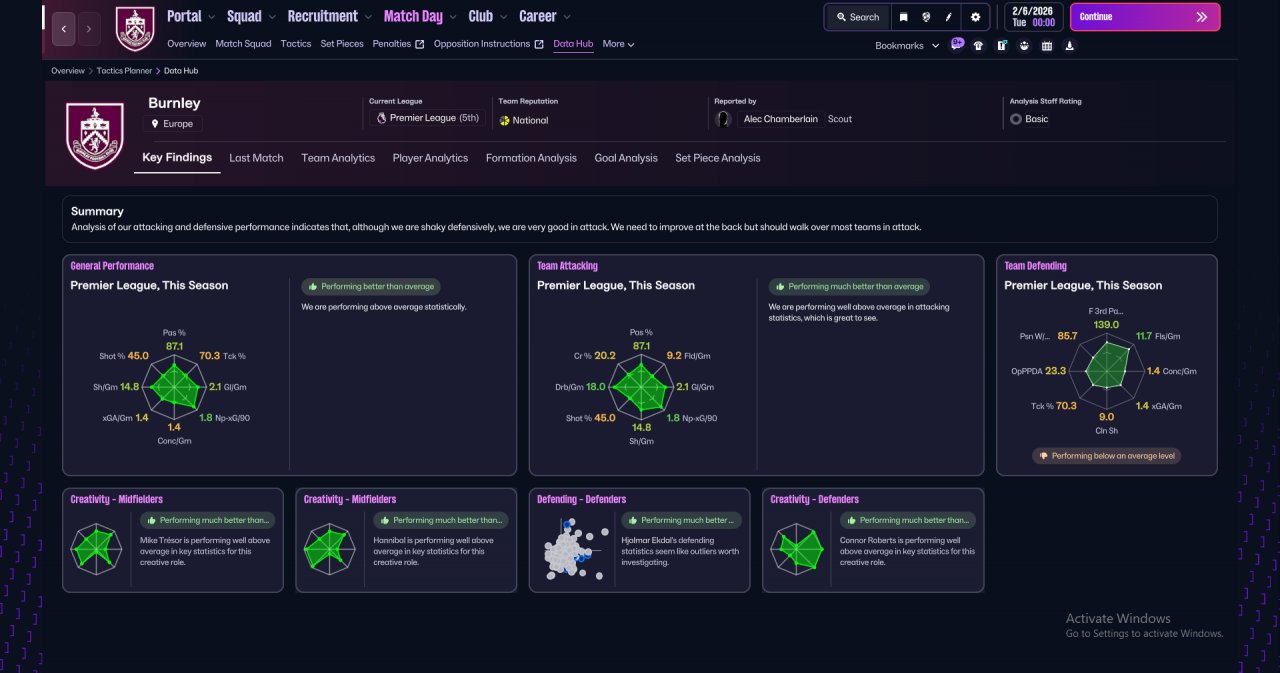Open the bookmark icon beside Search

pos(904,17)
